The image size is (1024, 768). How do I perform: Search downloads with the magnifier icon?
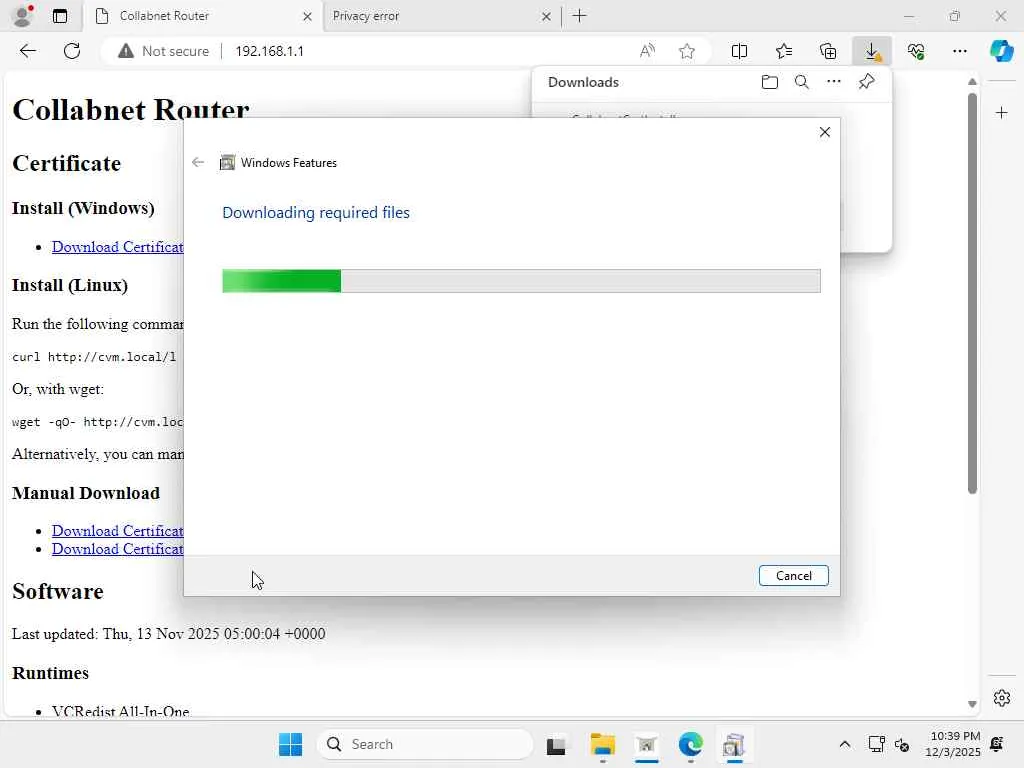pyautogui.click(x=802, y=82)
